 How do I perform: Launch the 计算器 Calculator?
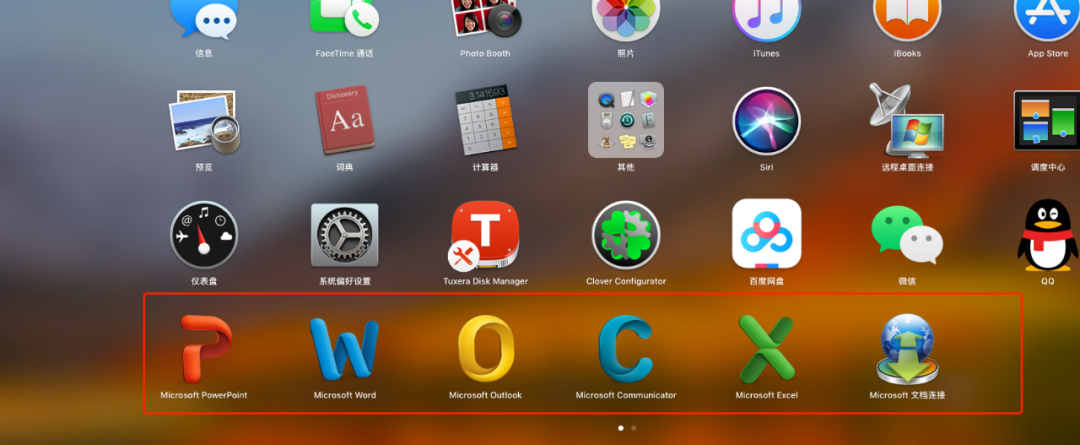(x=486, y=121)
